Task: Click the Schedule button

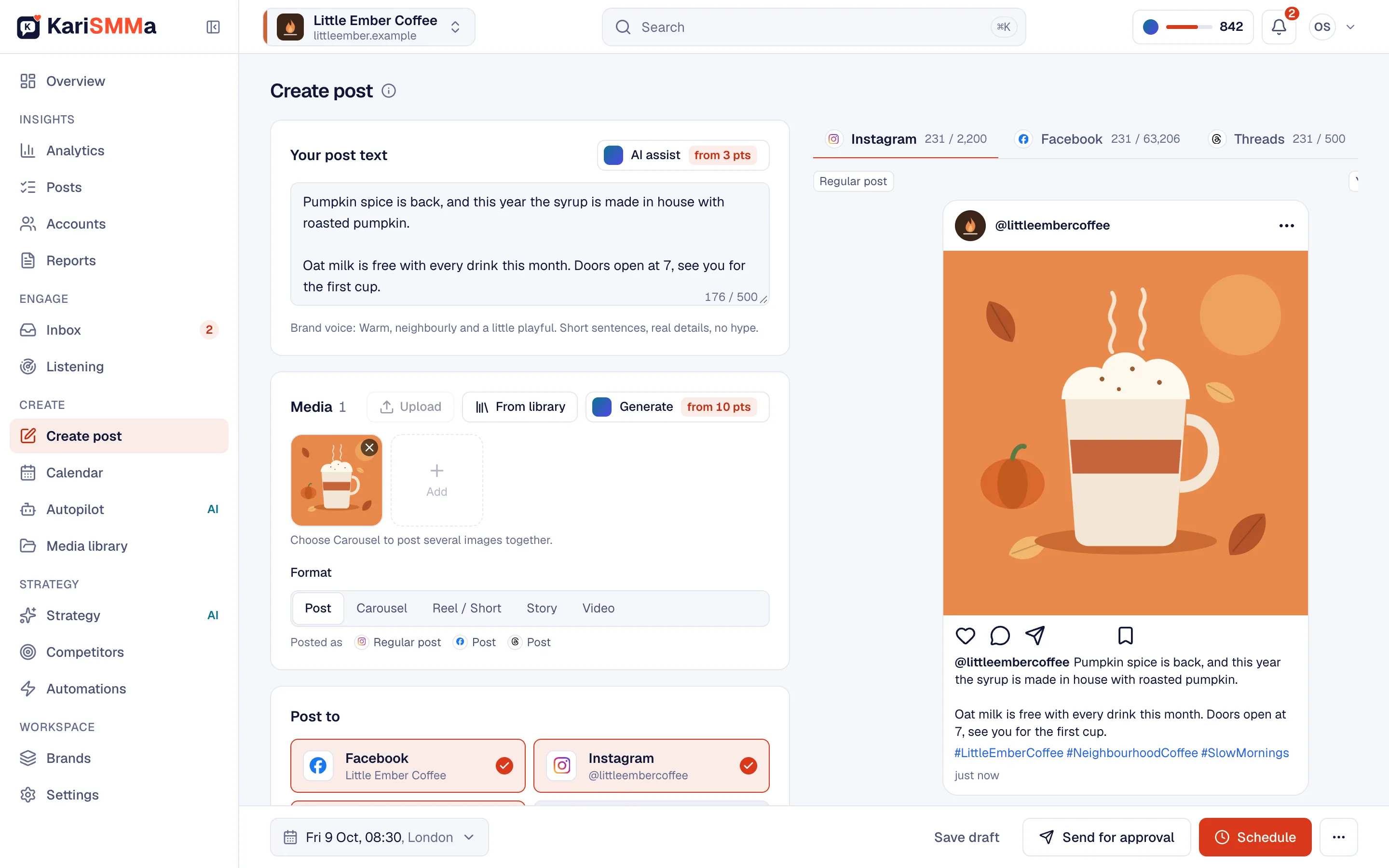Action: tap(1255, 837)
